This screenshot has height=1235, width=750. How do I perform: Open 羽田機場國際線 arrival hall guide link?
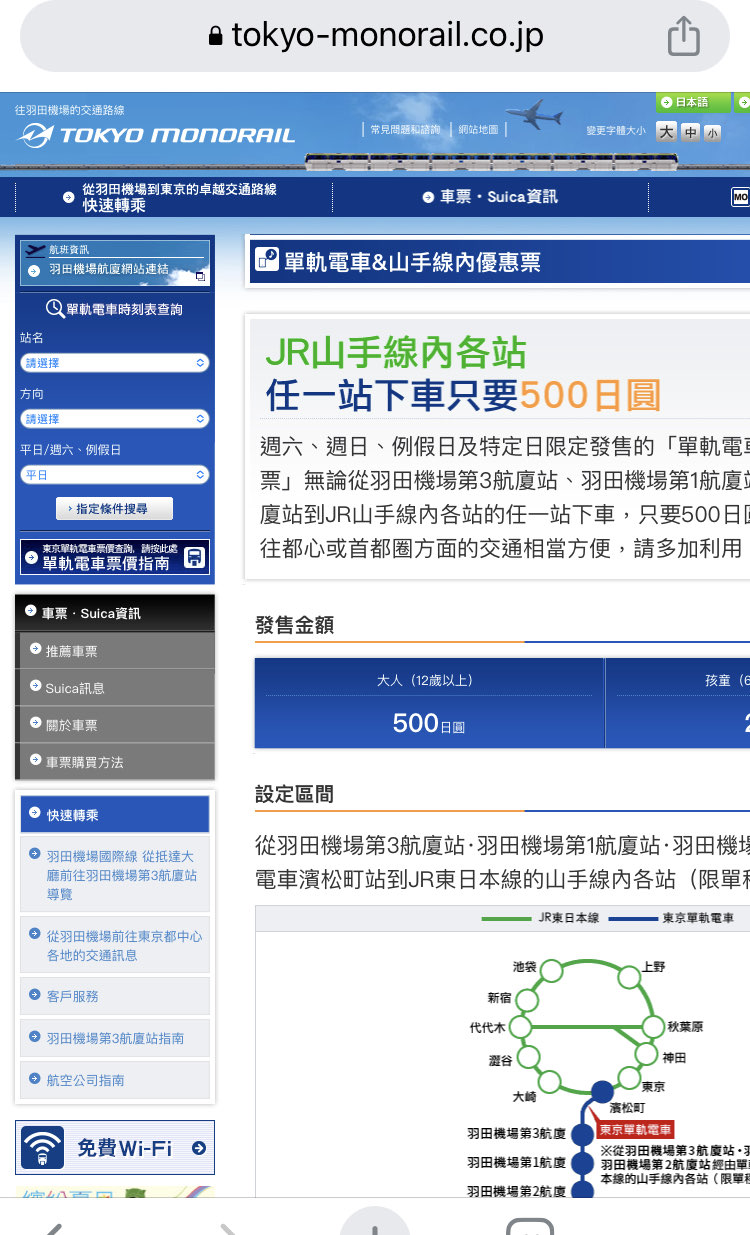pyautogui.click(x=115, y=875)
